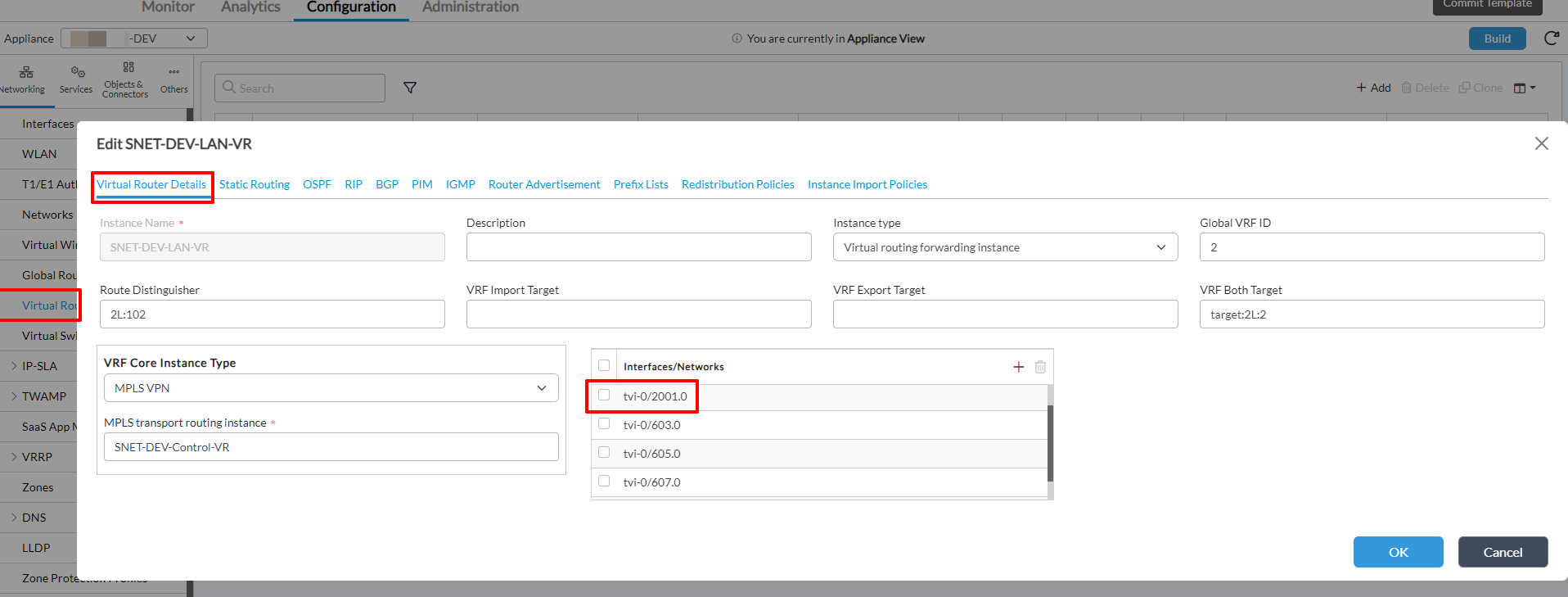Expand the IP-SLA tree item
This screenshot has height=597, width=1568.
point(14,366)
